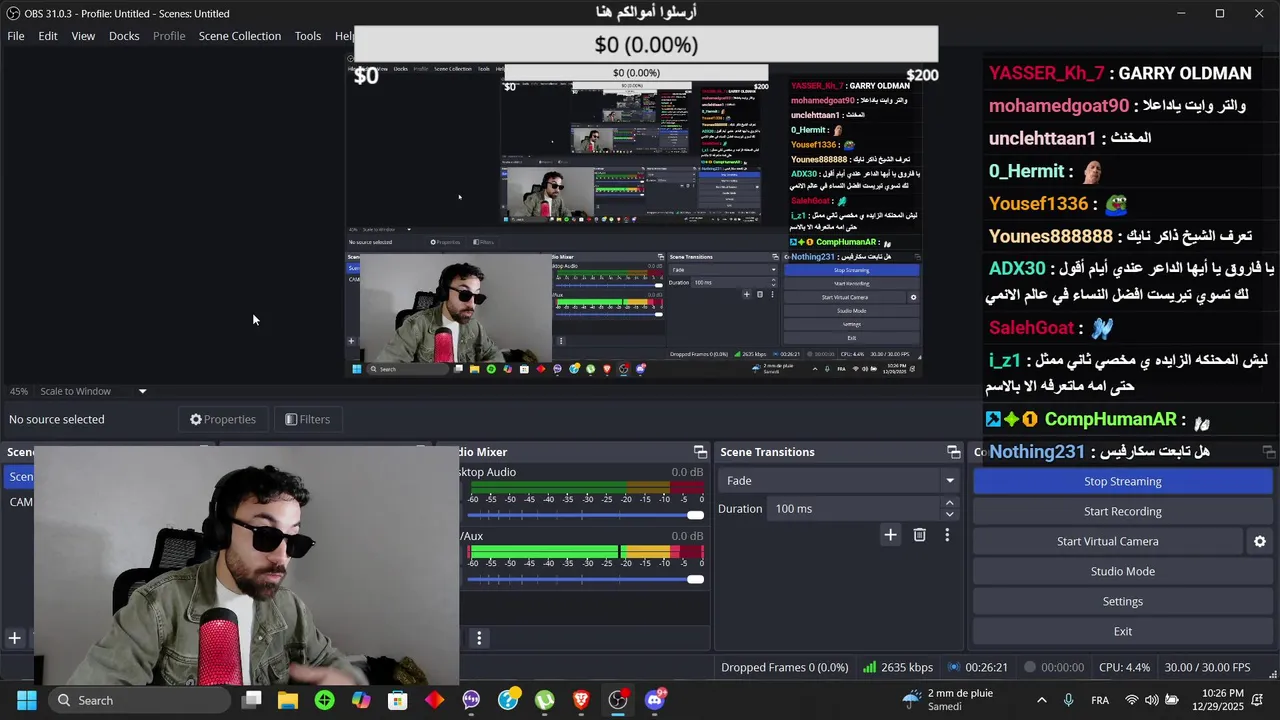The height and width of the screenshot is (720, 1280).
Task: Select the CAM scene in list
Action: point(18,502)
